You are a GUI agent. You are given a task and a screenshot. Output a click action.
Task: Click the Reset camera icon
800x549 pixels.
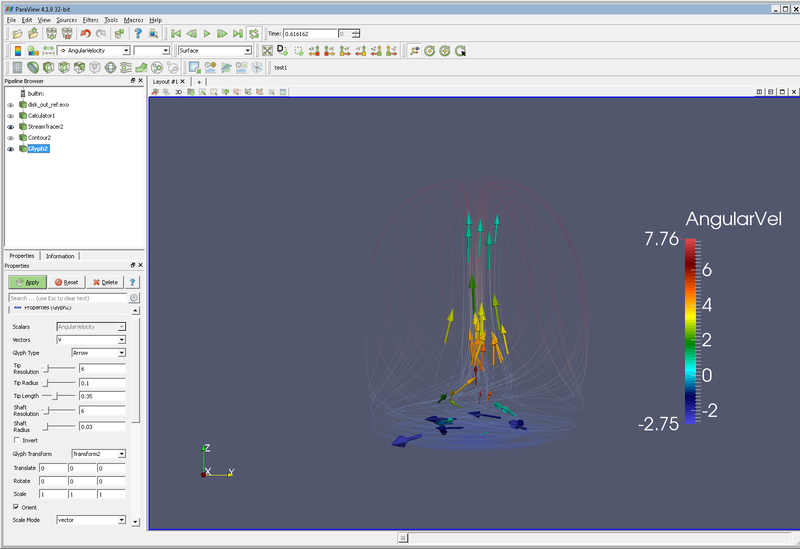coord(267,51)
